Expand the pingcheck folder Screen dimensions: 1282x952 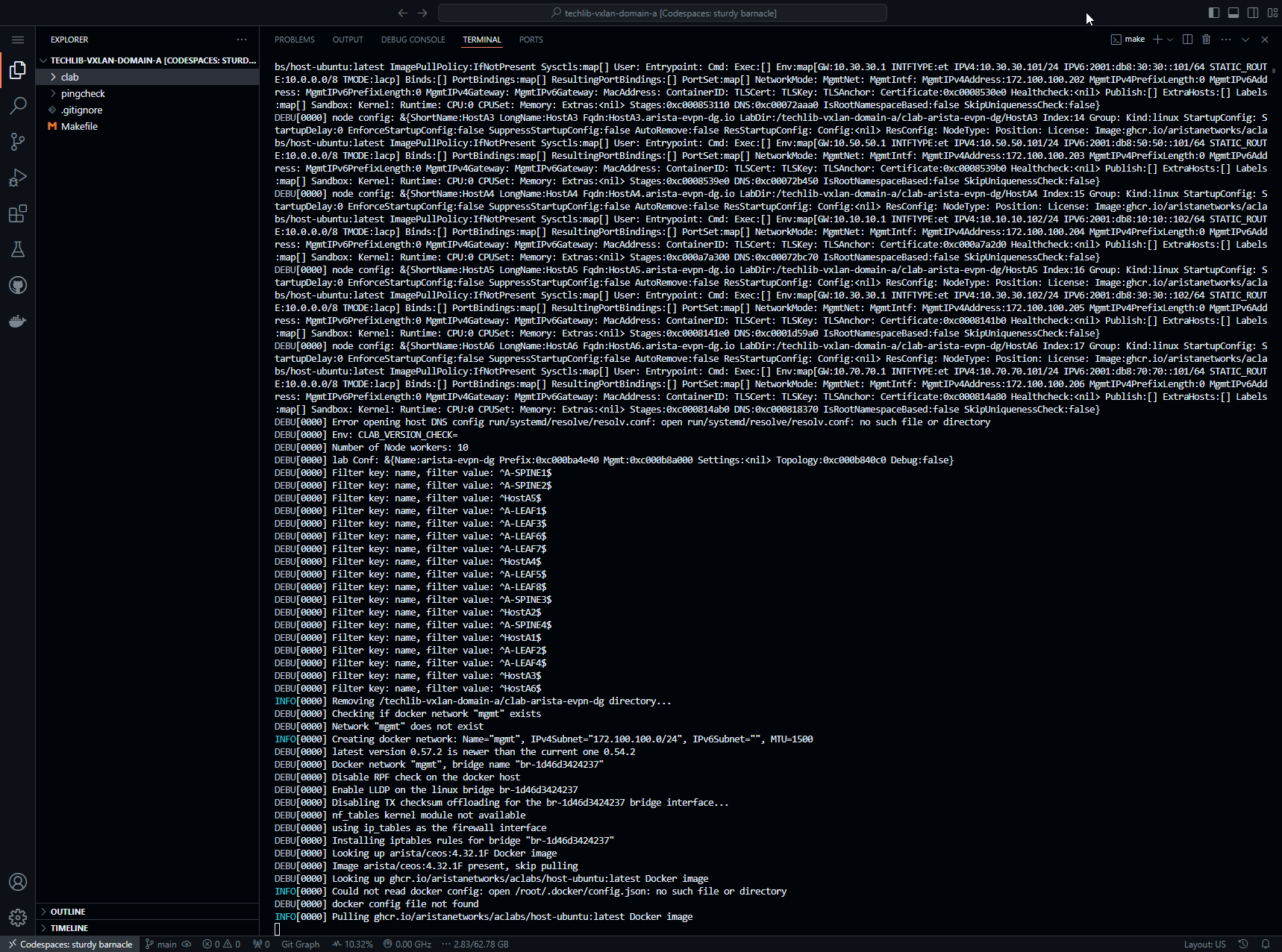148,93
